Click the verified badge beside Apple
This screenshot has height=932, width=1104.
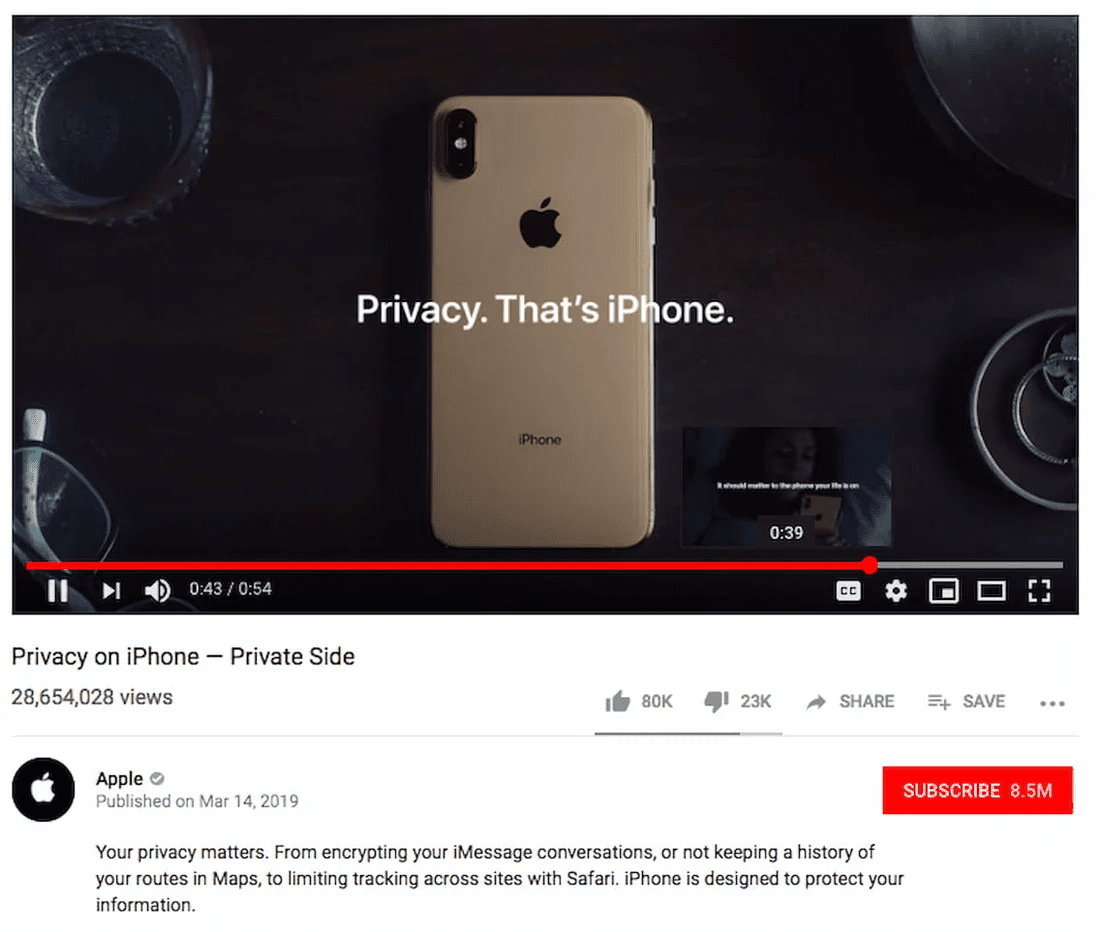(x=157, y=779)
